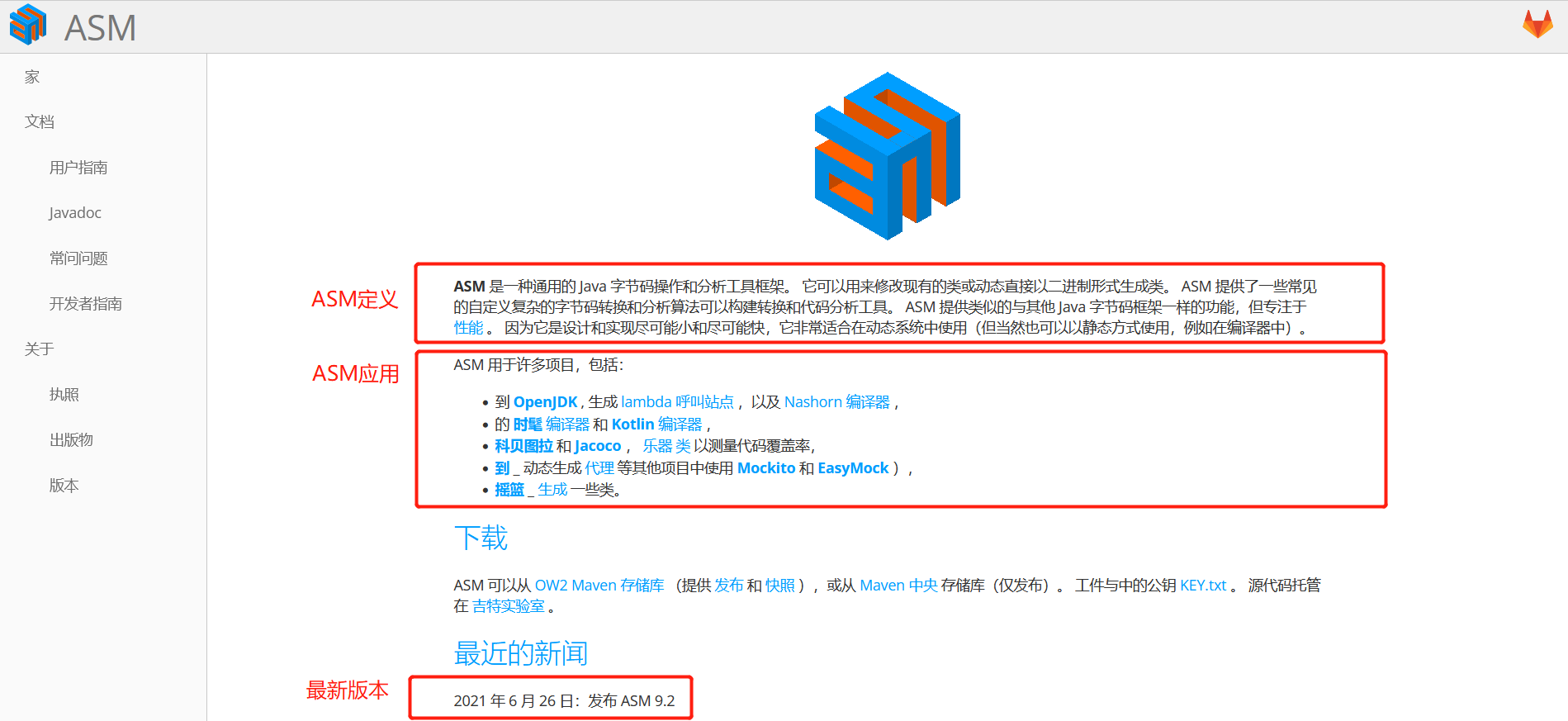
Task: Follow the 发布 link
Action: pos(728,586)
